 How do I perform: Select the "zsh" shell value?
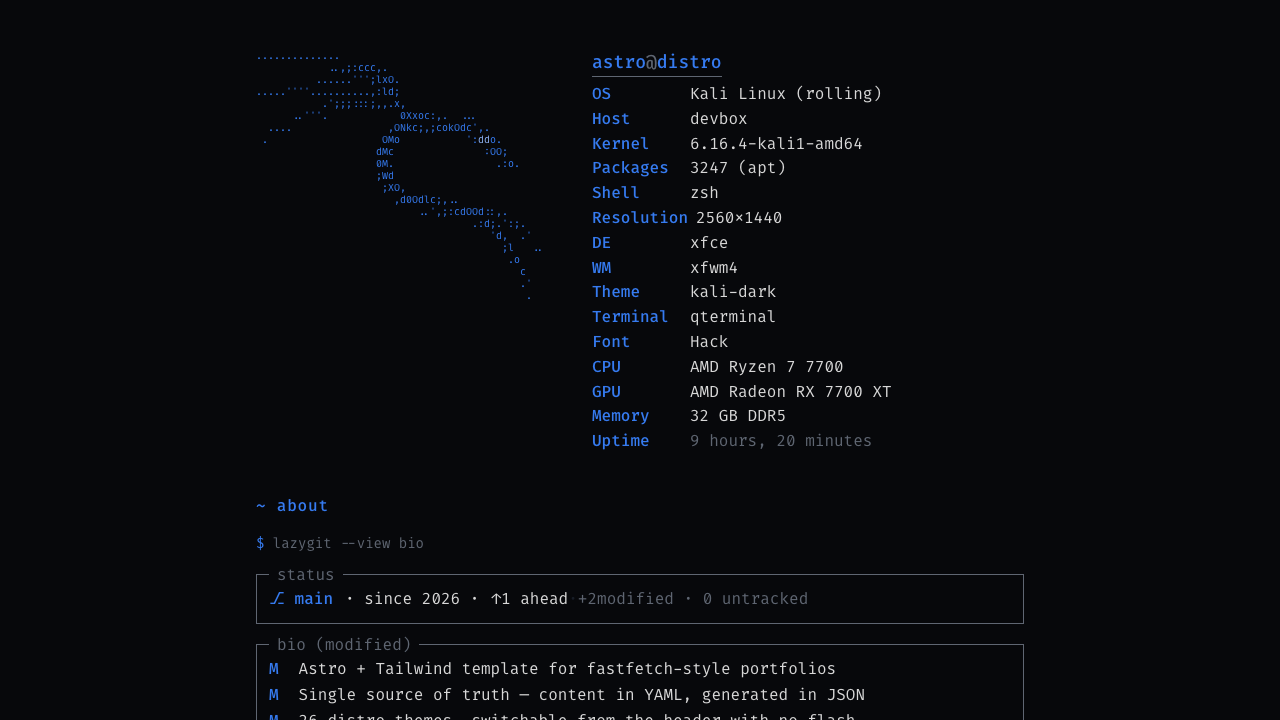(x=704, y=193)
